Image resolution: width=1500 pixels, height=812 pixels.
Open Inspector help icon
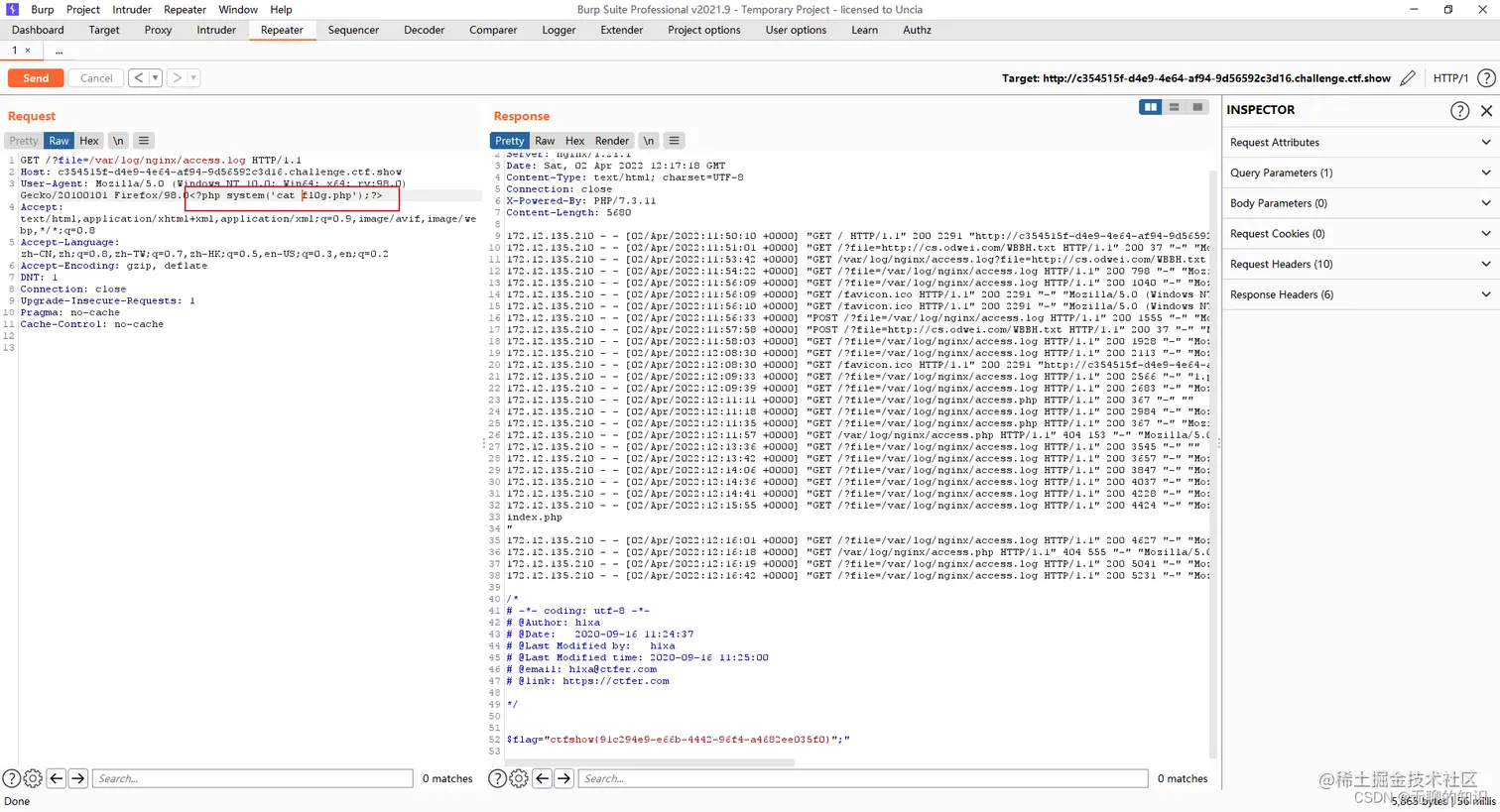click(1459, 111)
